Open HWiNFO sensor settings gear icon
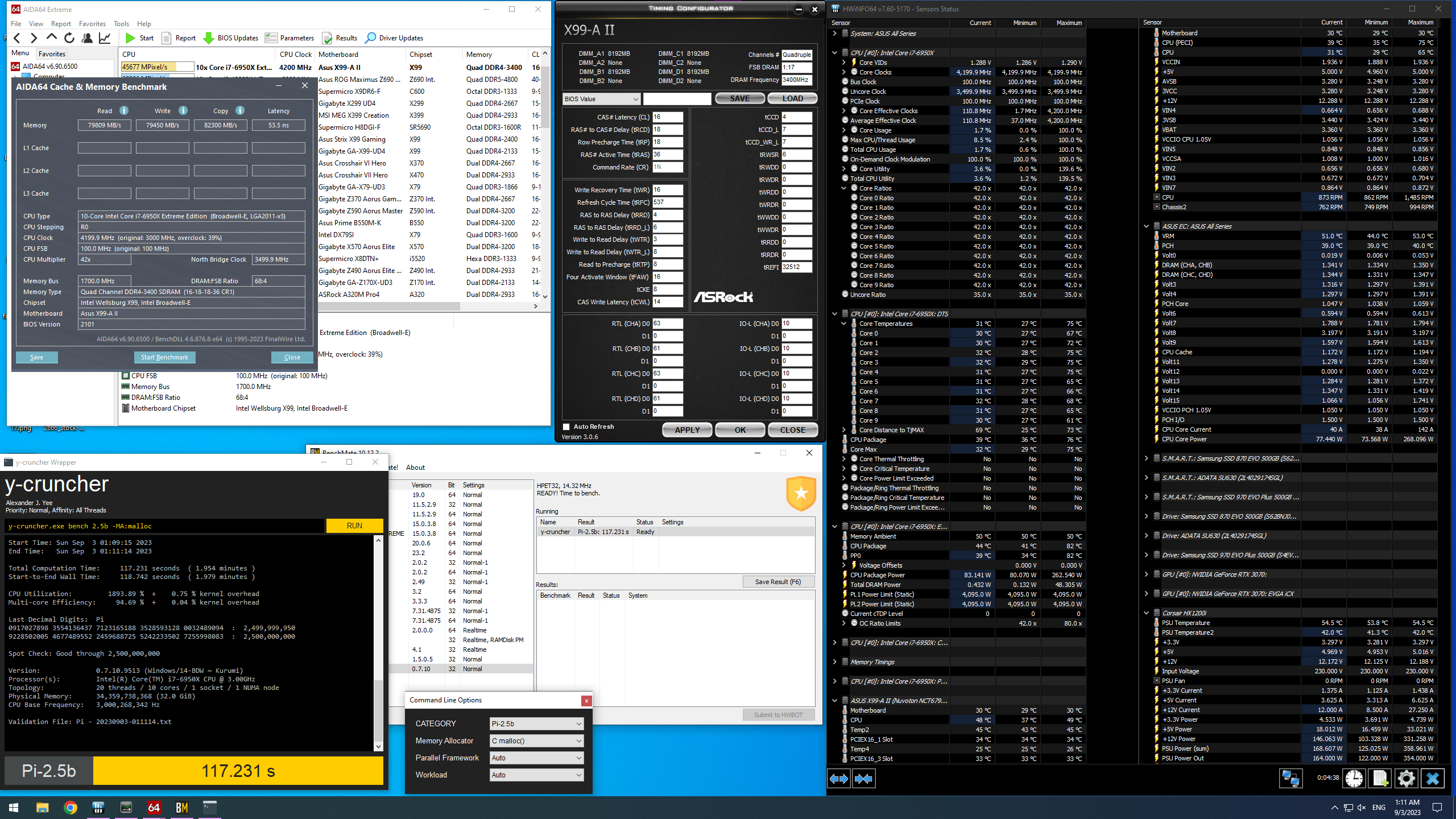Screen dimensions: 1456x819 coord(1406,778)
